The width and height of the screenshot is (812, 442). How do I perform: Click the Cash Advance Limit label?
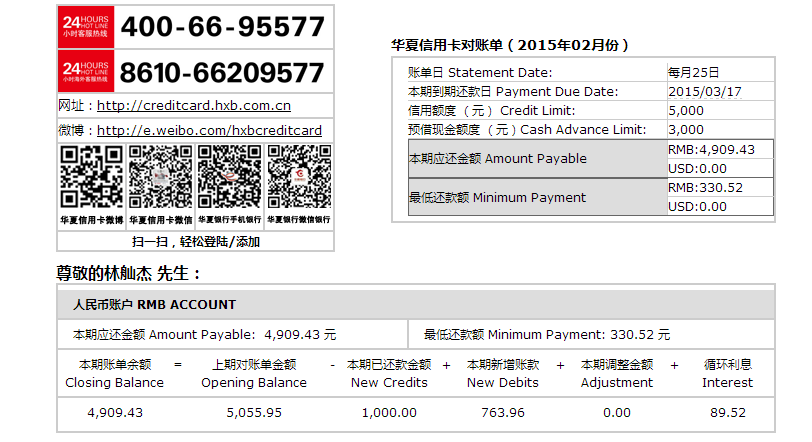[527, 130]
